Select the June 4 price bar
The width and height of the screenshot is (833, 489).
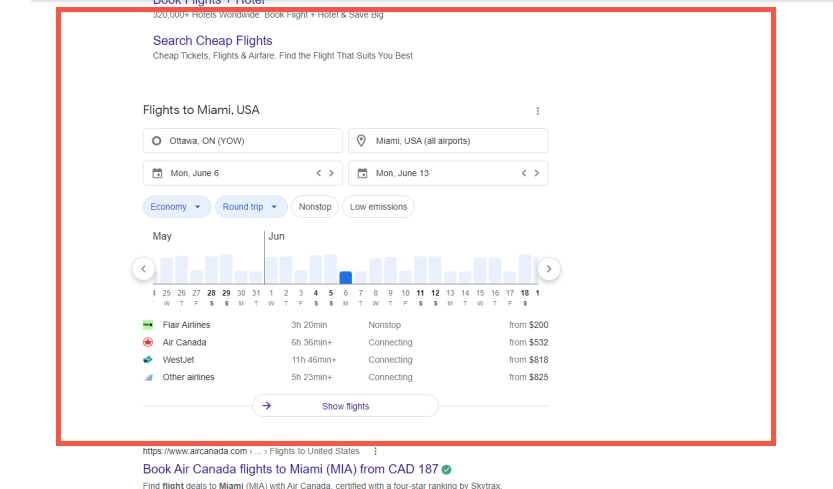tap(316, 269)
